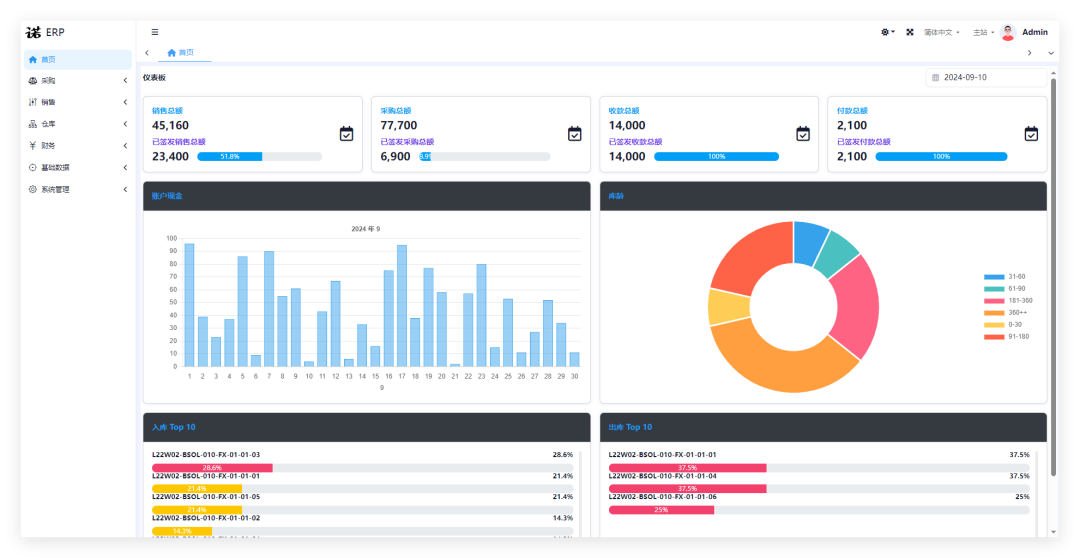
Task: Click the day 1 bar in 账户现金 chart
Action: tap(189, 305)
